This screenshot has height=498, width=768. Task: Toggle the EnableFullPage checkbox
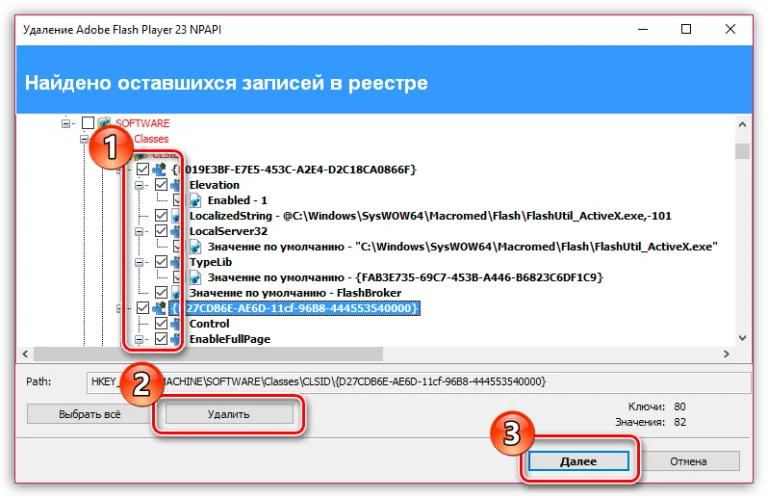(x=161, y=339)
